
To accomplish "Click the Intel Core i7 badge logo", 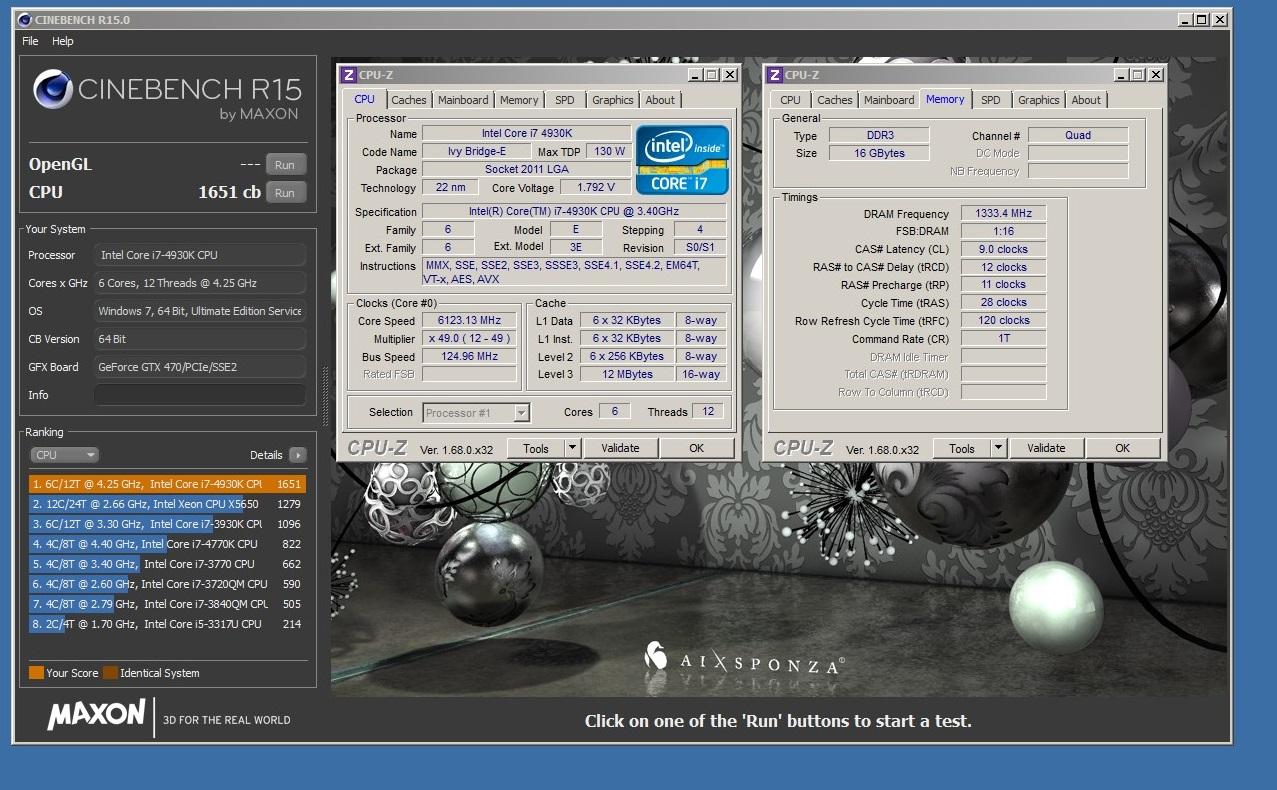I will (682, 160).
